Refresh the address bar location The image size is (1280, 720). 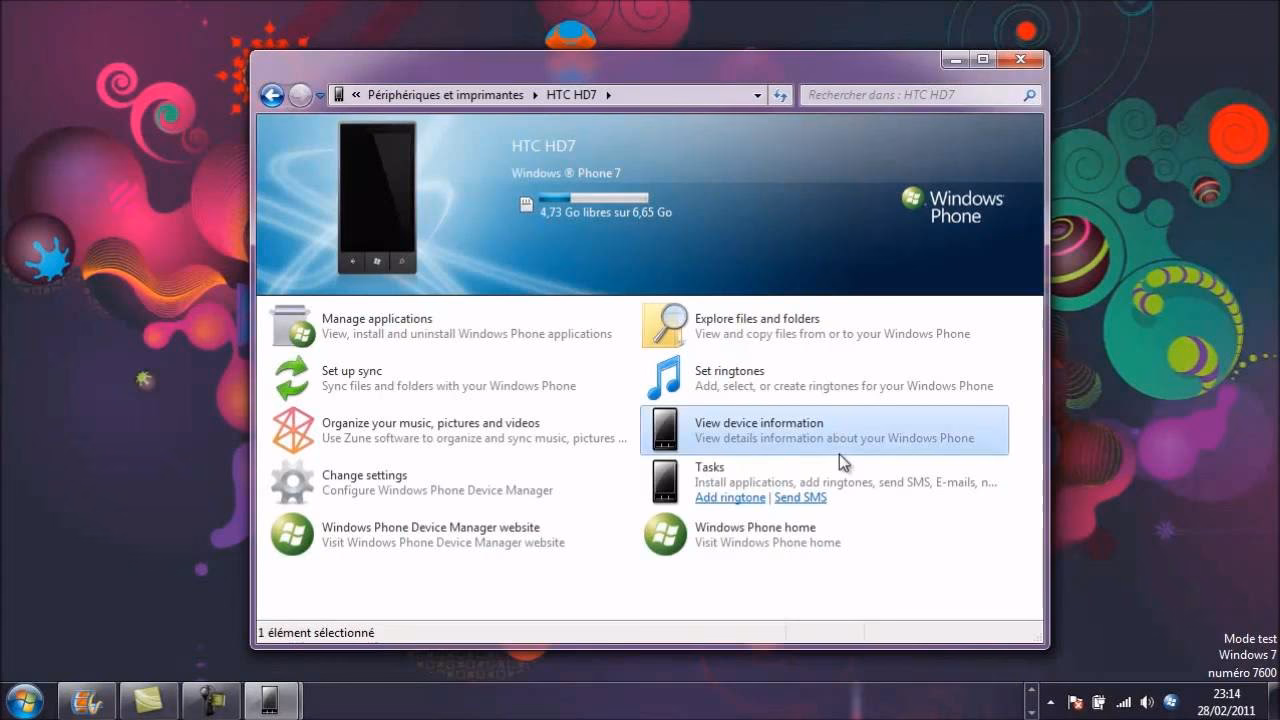(x=781, y=95)
